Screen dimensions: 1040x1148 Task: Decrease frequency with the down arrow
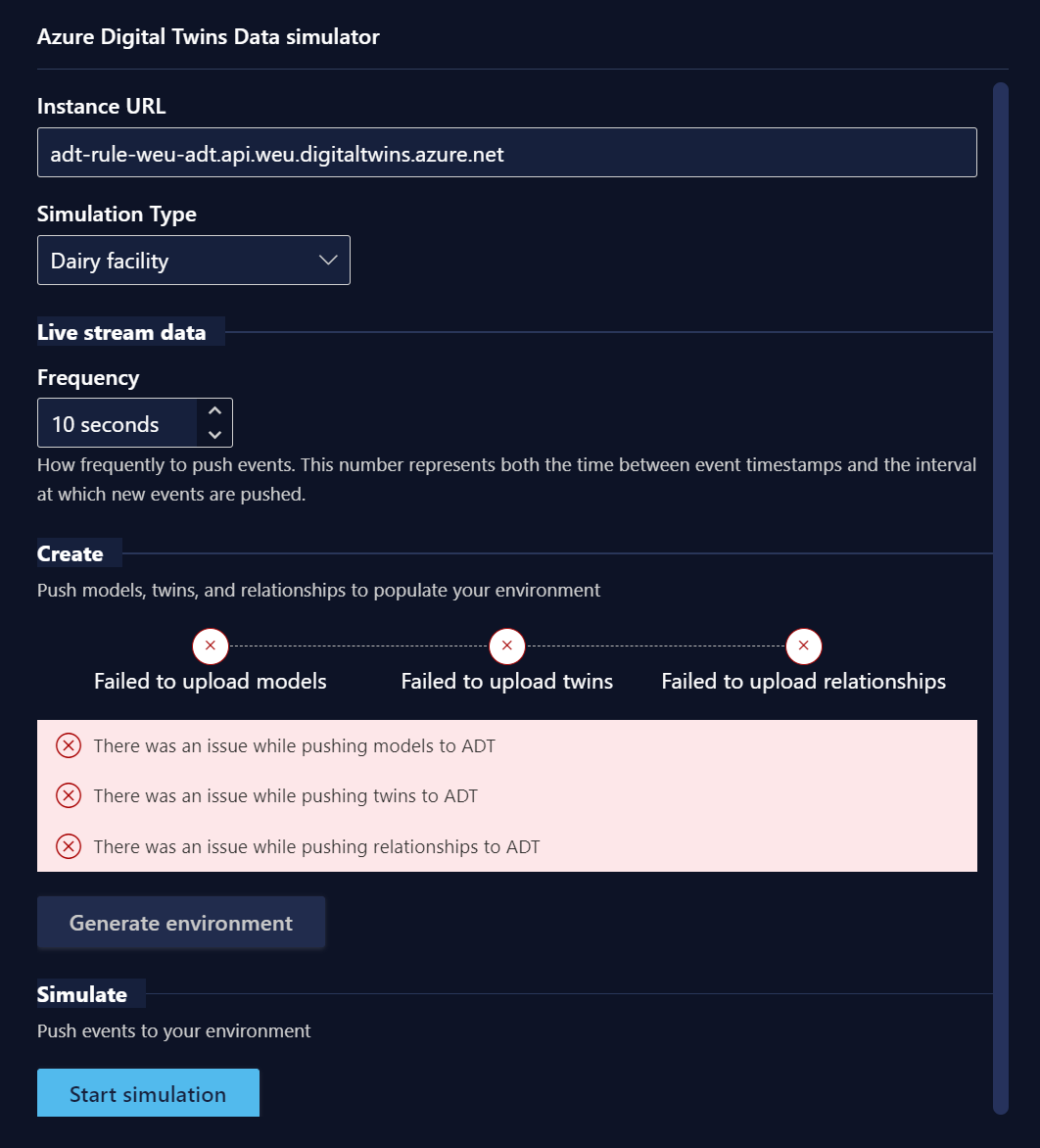[x=214, y=434]
